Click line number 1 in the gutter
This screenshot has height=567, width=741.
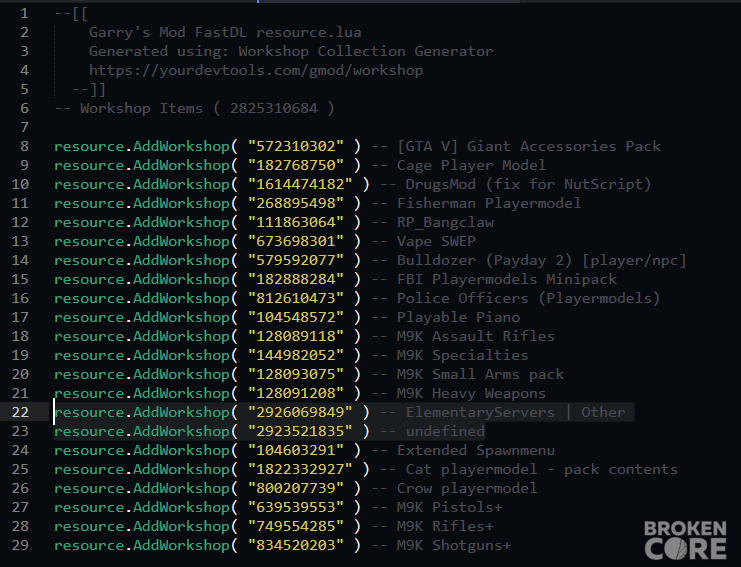pos(24,13)
